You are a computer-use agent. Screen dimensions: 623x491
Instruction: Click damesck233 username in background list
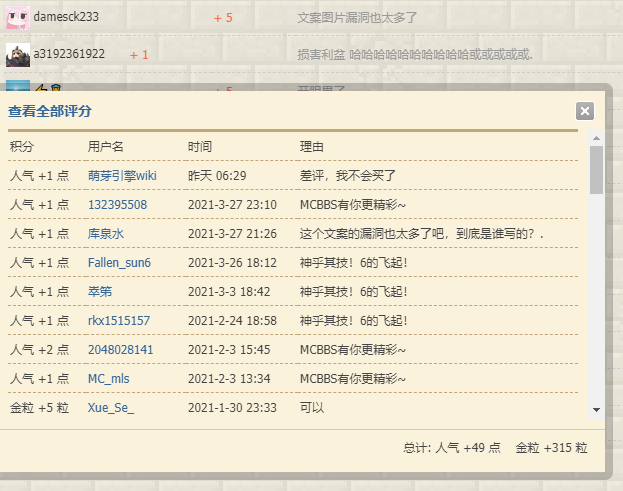tap(66, 17)
